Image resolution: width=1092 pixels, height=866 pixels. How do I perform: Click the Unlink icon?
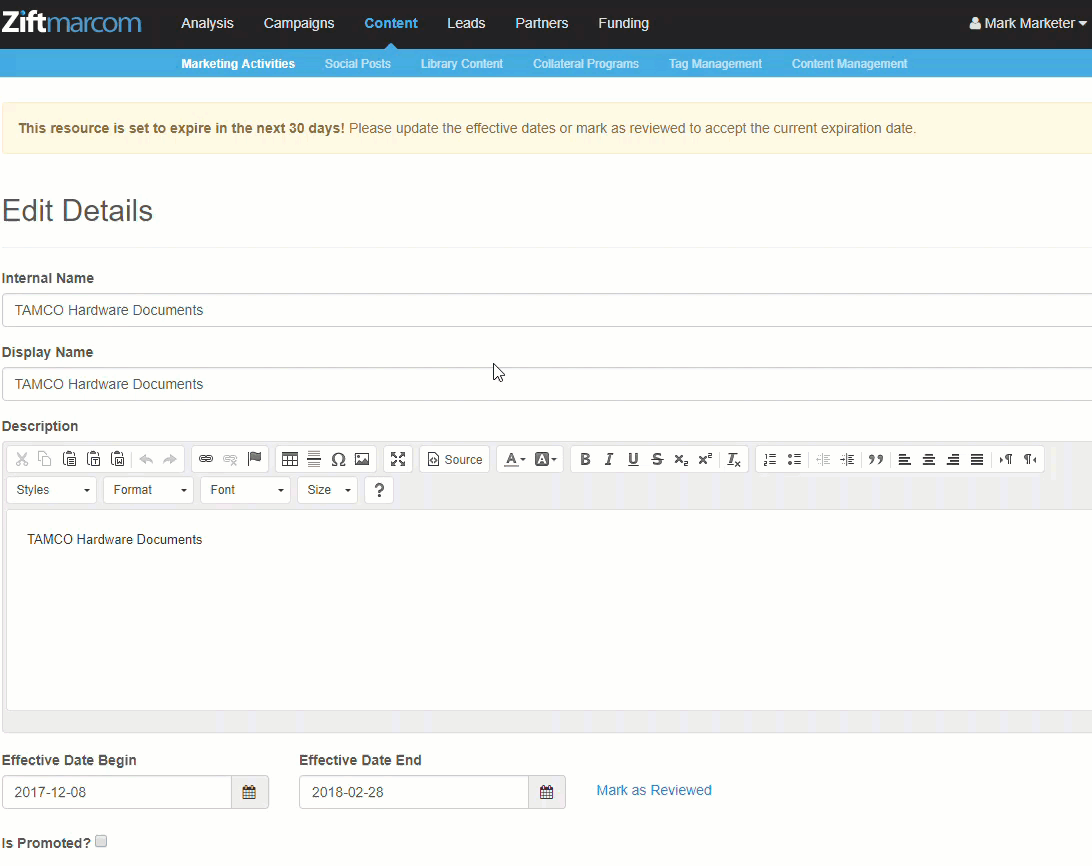230,459
